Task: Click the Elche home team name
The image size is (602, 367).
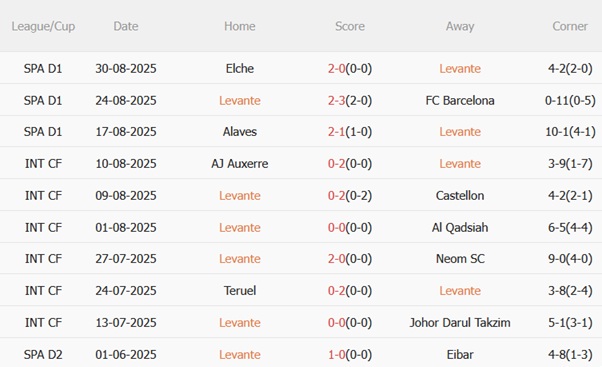Action: [240, 69]
